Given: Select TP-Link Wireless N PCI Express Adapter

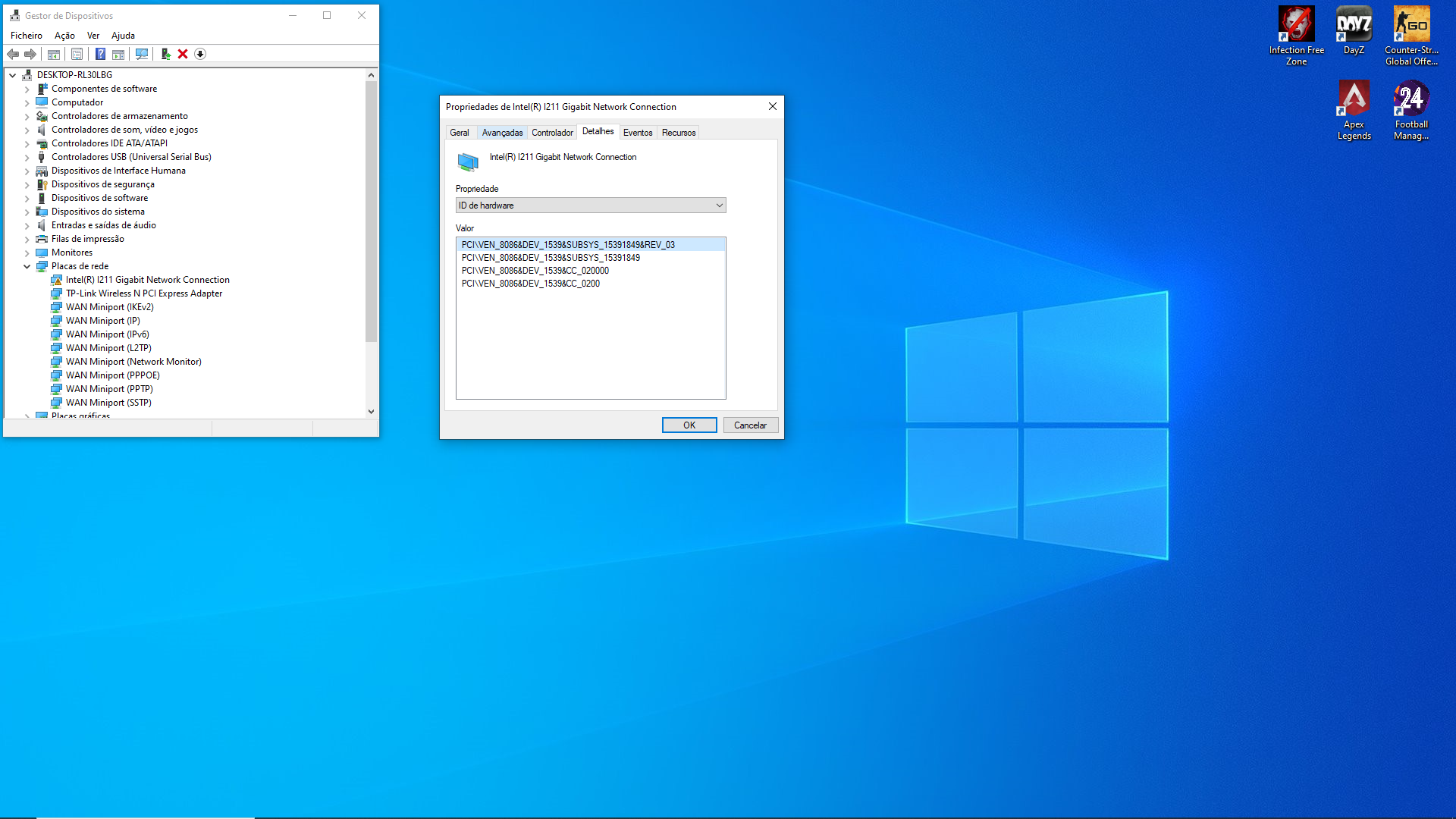Looking at the screenshot, I should [144, 293].
